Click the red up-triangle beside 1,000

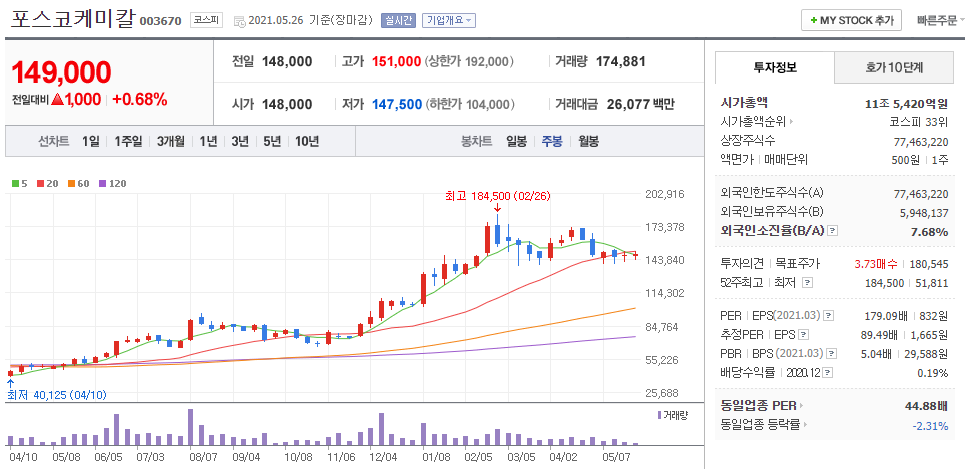tap(58, 99)
